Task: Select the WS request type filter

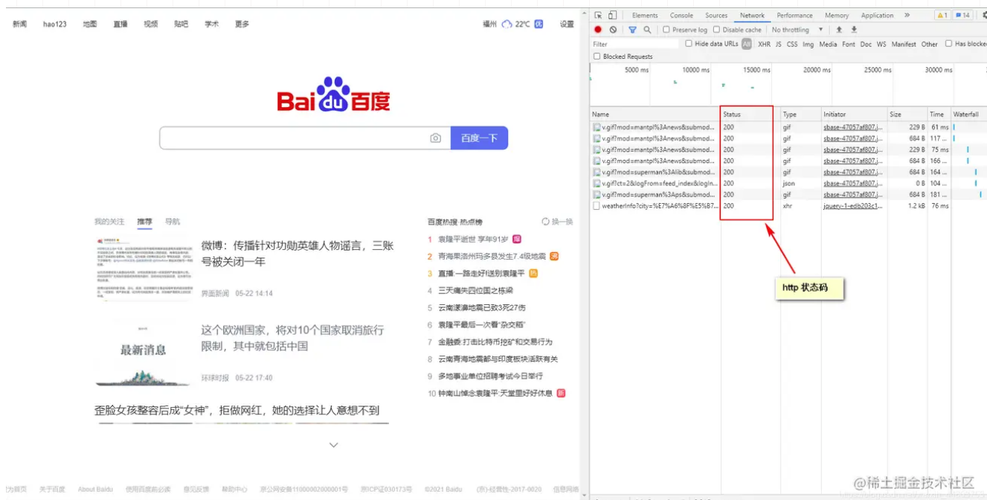Action: pos(881,44)
